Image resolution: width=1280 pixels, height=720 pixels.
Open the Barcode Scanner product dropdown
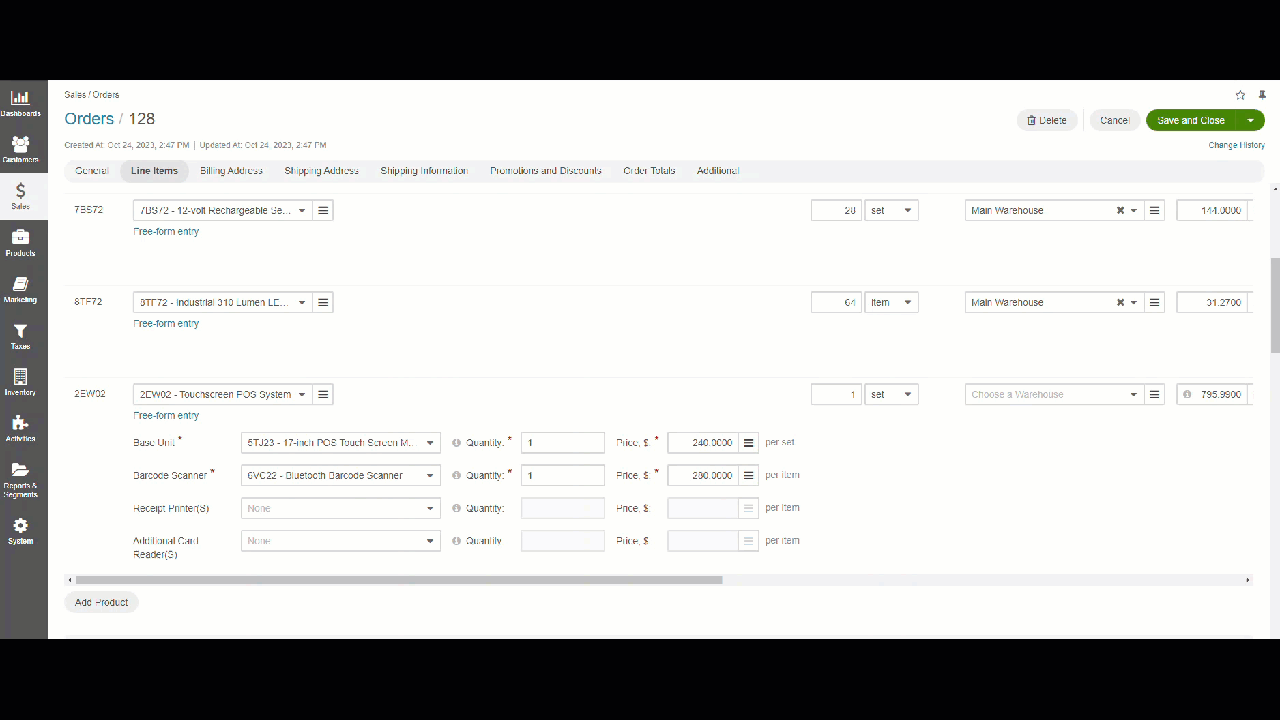click(x=340, y=475)
